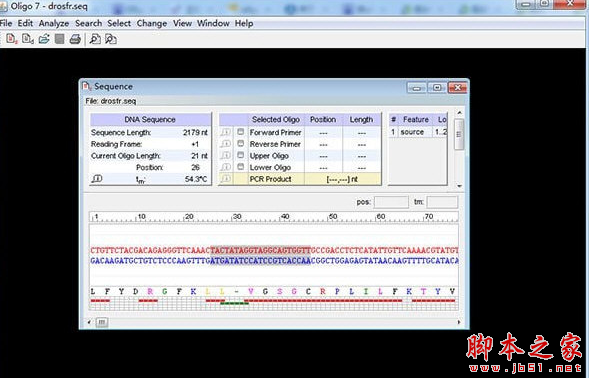Open the Edit menu

point(25,23)
